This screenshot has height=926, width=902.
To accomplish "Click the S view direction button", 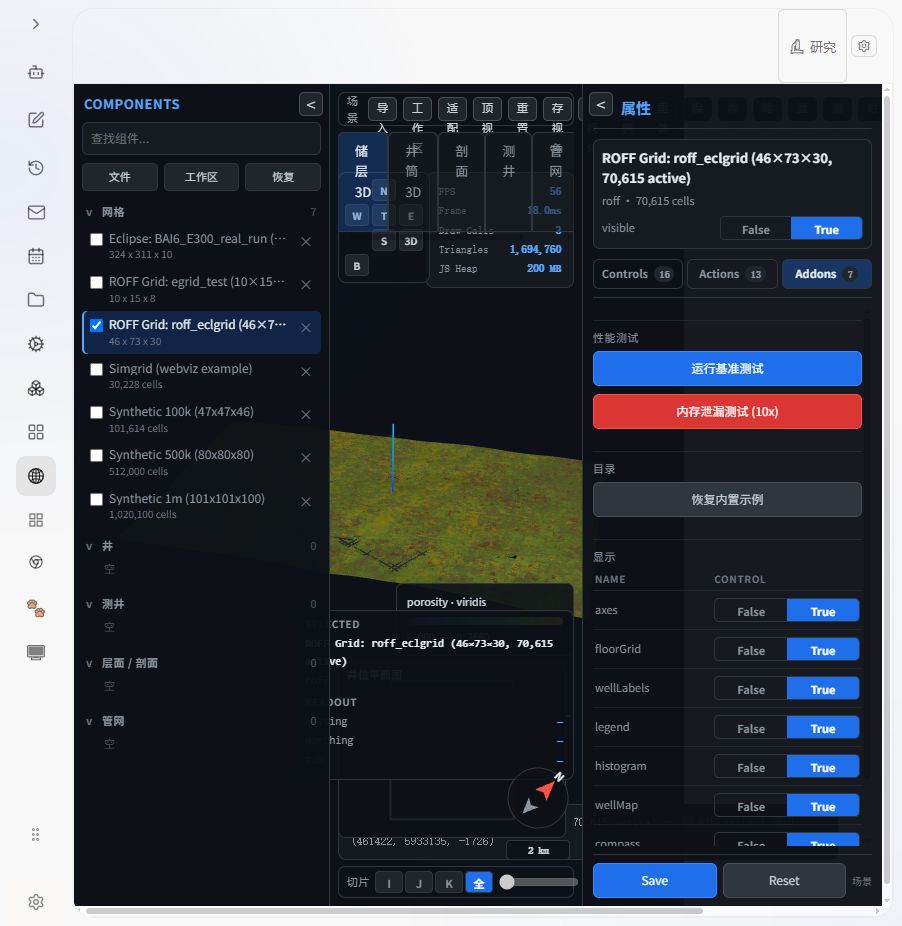I will pyautogui.click(x=384, y=241).
